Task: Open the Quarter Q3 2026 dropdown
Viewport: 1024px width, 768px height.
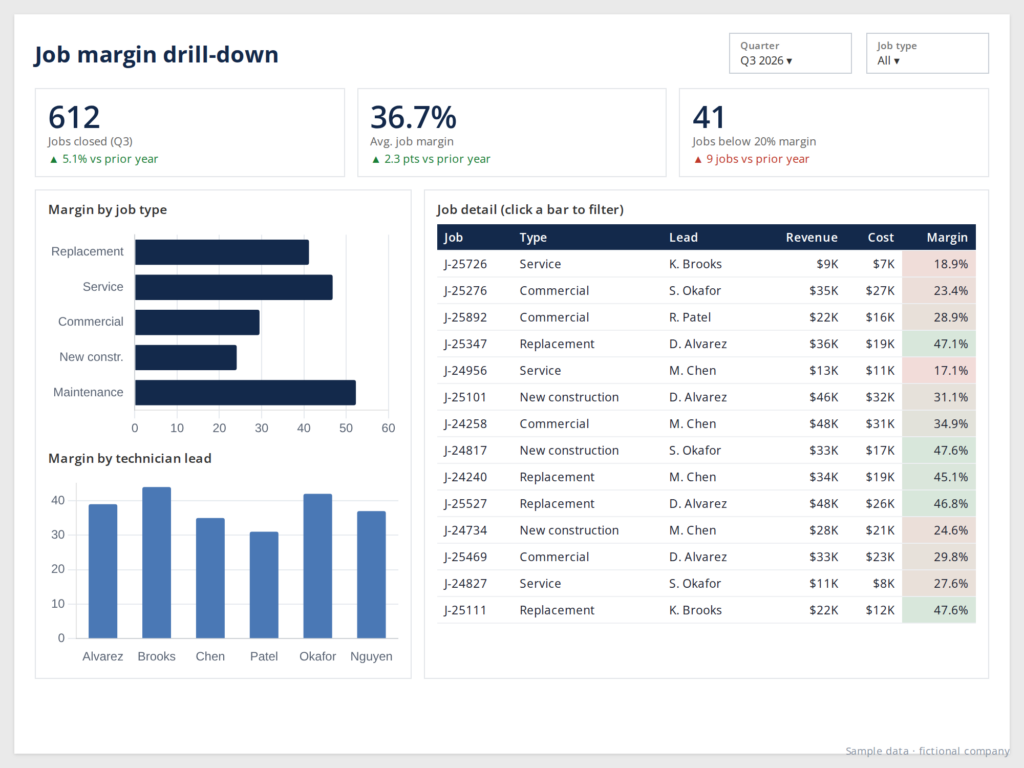Action: point(790,54)
